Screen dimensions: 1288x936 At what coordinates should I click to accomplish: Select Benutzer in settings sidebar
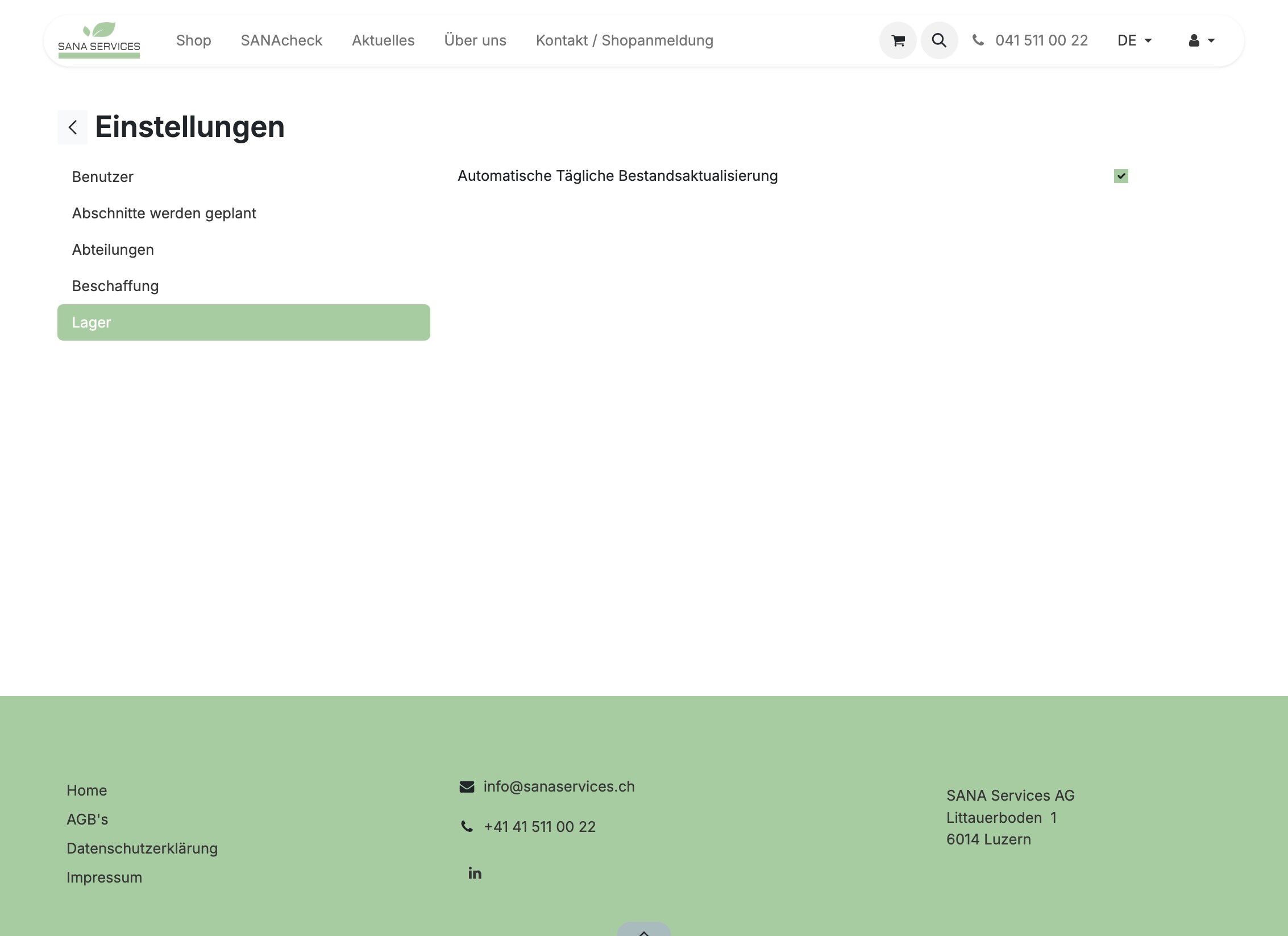[102, 177]
